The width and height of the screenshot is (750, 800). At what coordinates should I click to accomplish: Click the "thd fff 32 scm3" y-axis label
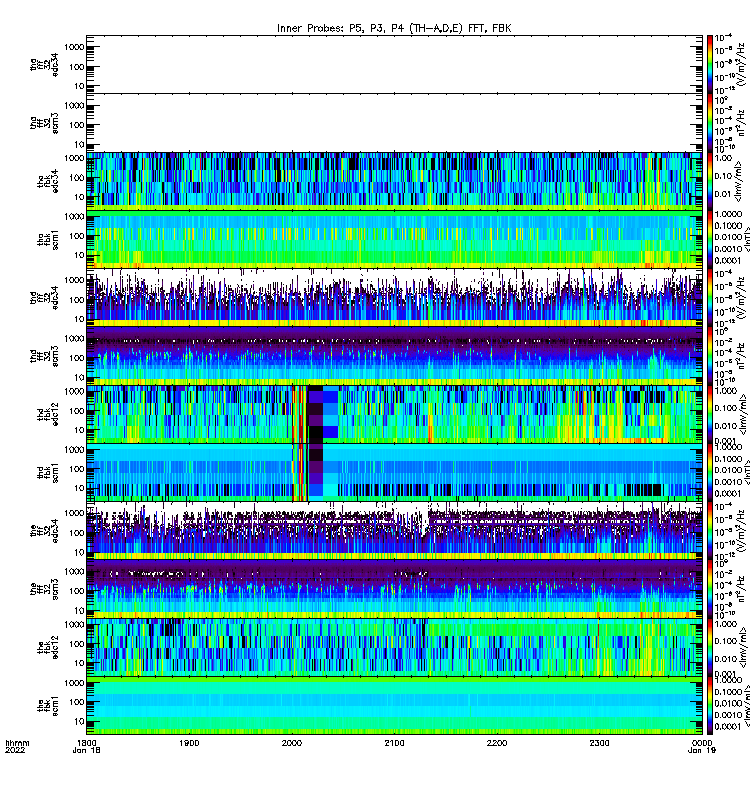coord(44,356)
